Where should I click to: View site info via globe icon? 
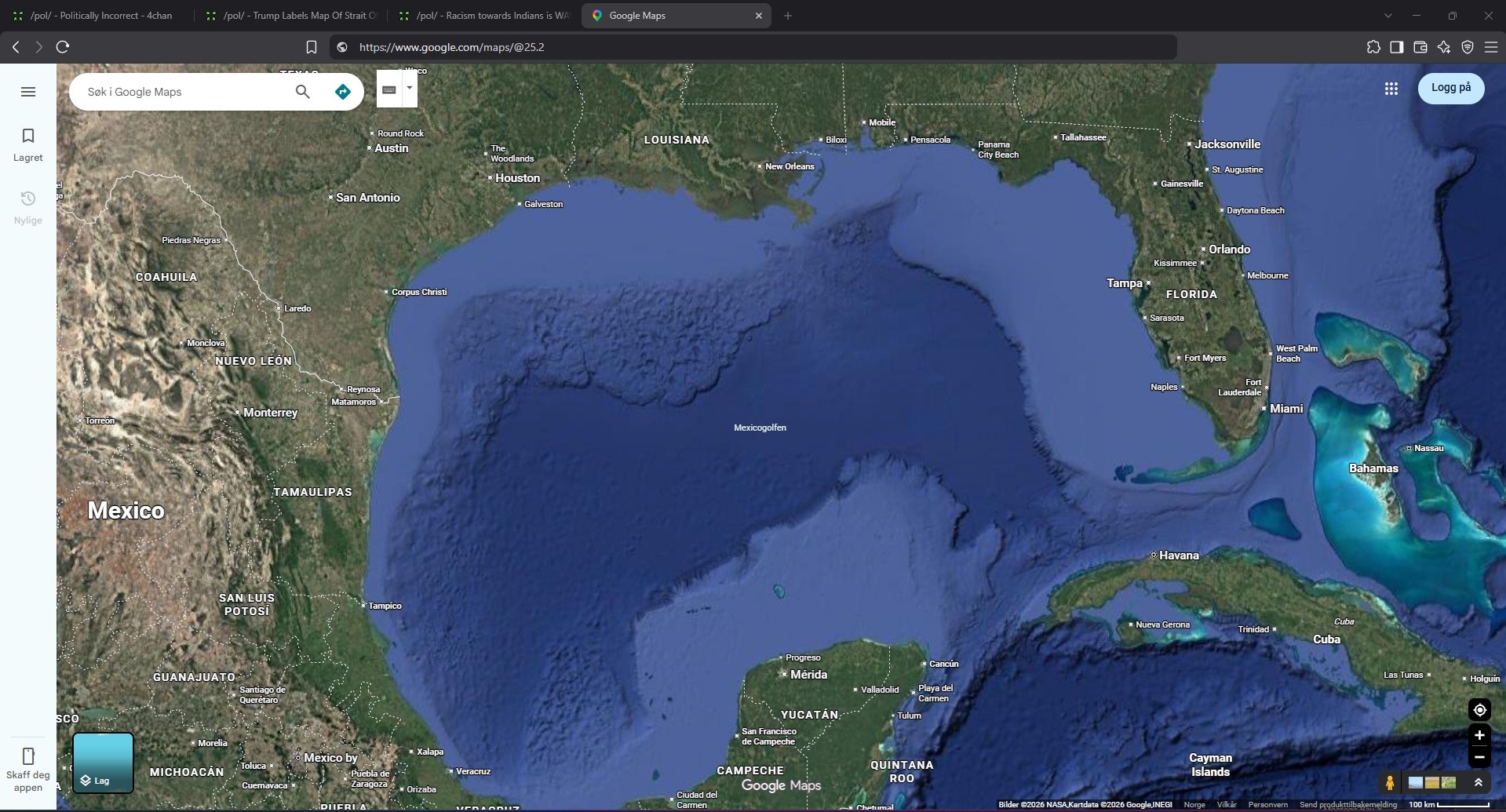pos(342,47)
